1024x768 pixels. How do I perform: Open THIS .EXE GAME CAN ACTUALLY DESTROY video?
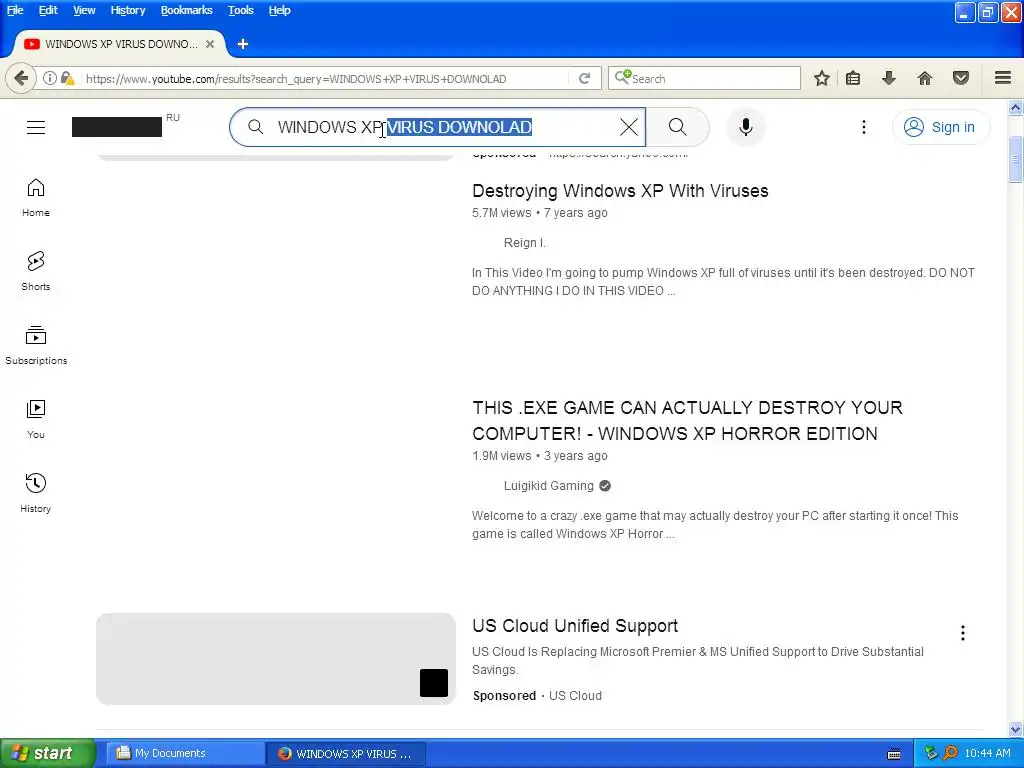click(x=687, y=421)
